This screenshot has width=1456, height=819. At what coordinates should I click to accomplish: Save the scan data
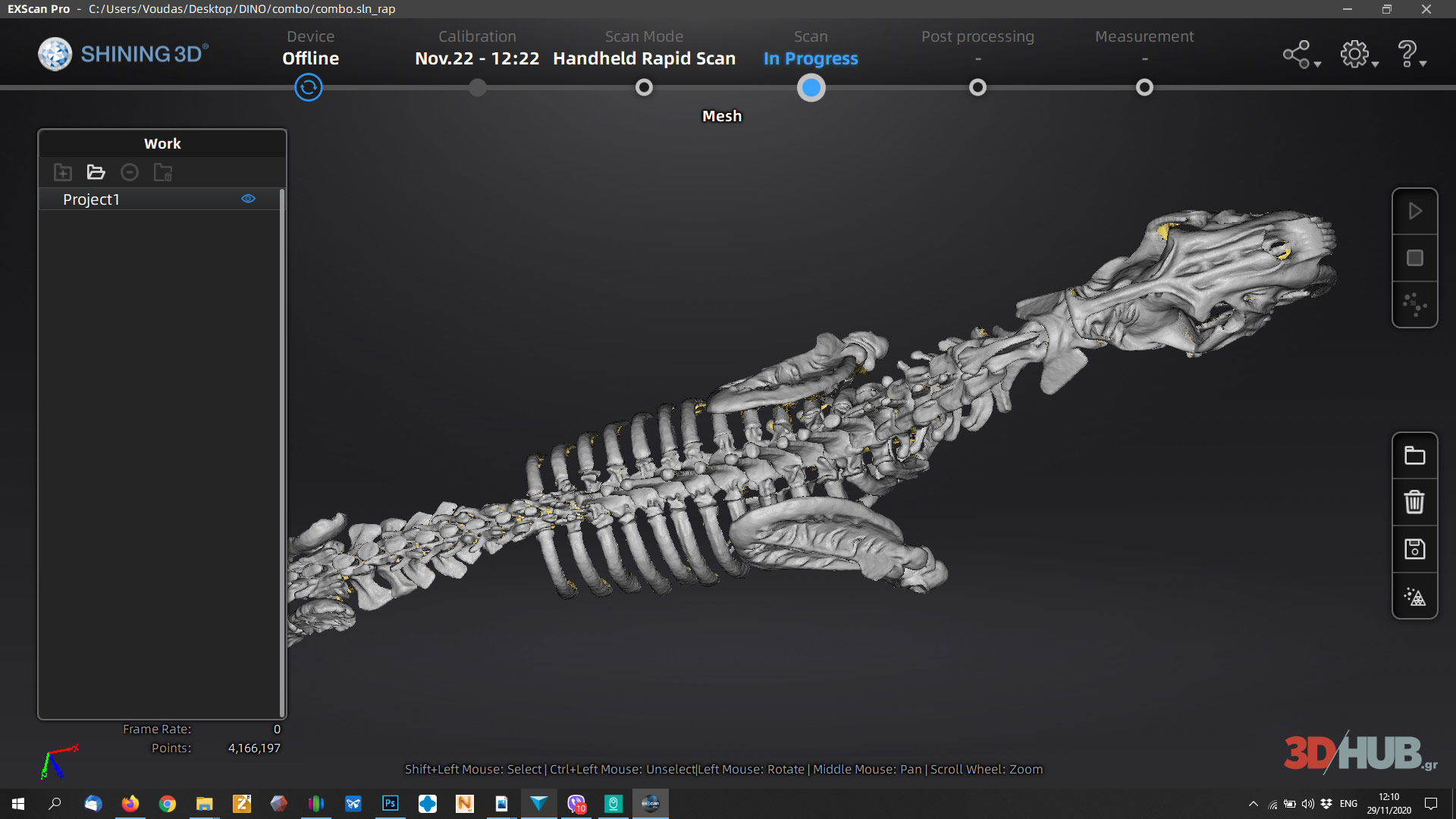point(1414,549)
